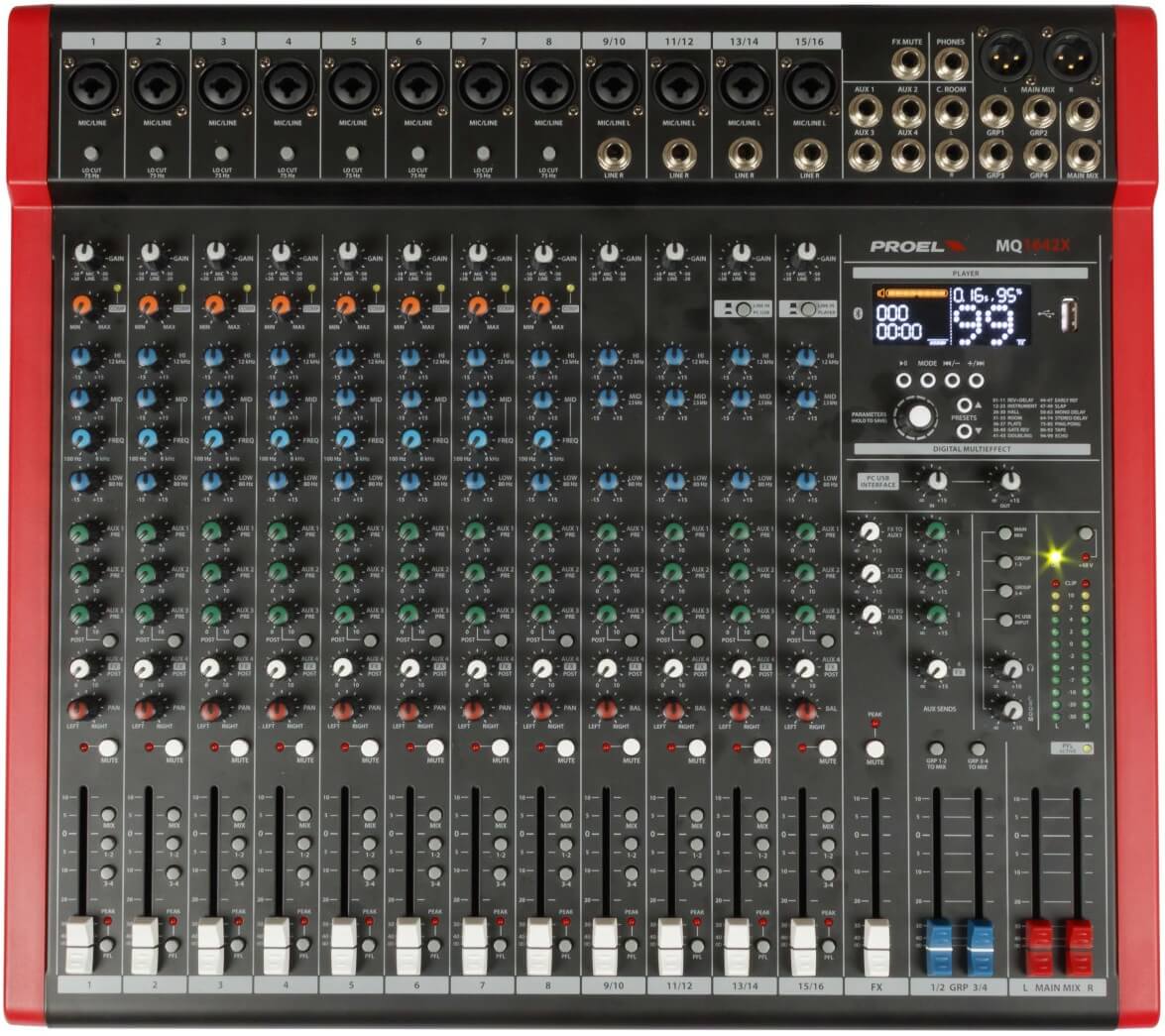Click channel 2 red PAN knob
The height and width of the screenshot is (1036, 1165).
(x=147, y=709)
